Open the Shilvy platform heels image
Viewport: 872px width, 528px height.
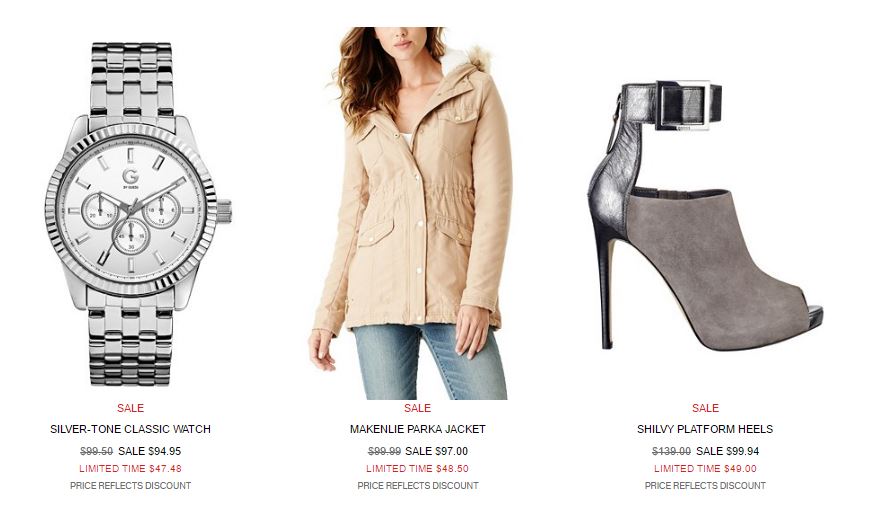(705, 215)
